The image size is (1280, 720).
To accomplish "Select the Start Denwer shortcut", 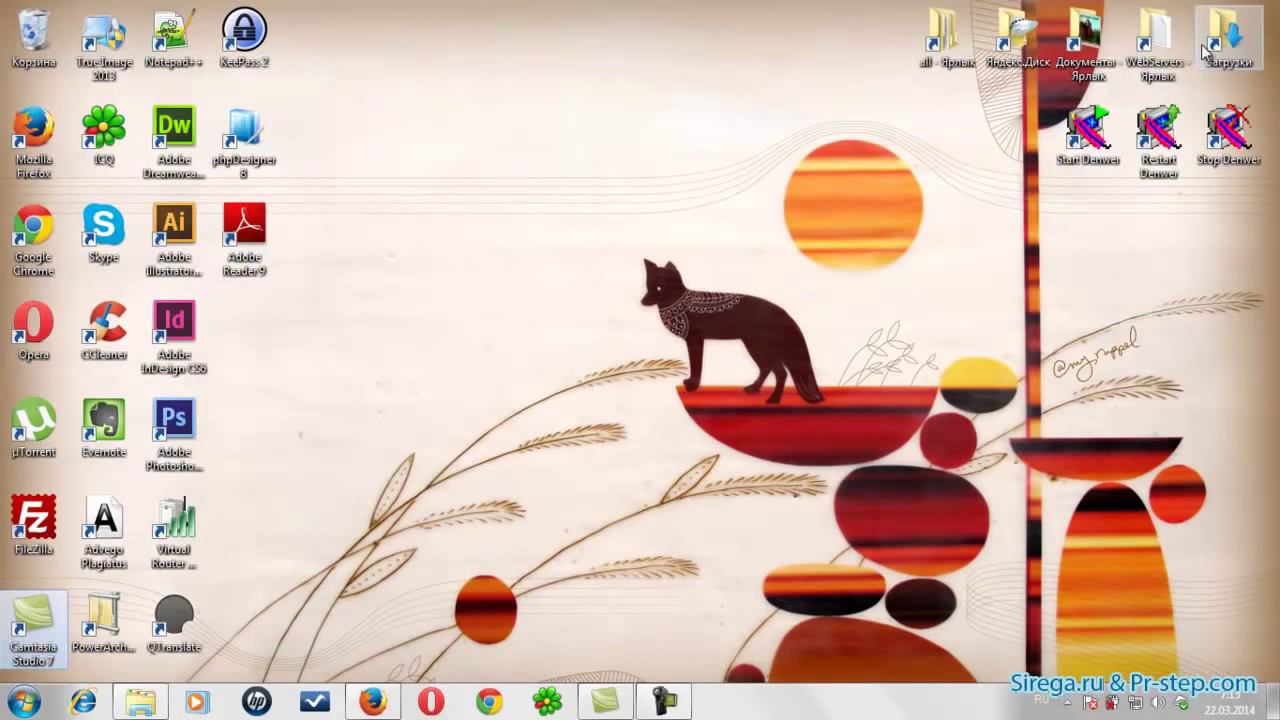I will click(1087, 137).
